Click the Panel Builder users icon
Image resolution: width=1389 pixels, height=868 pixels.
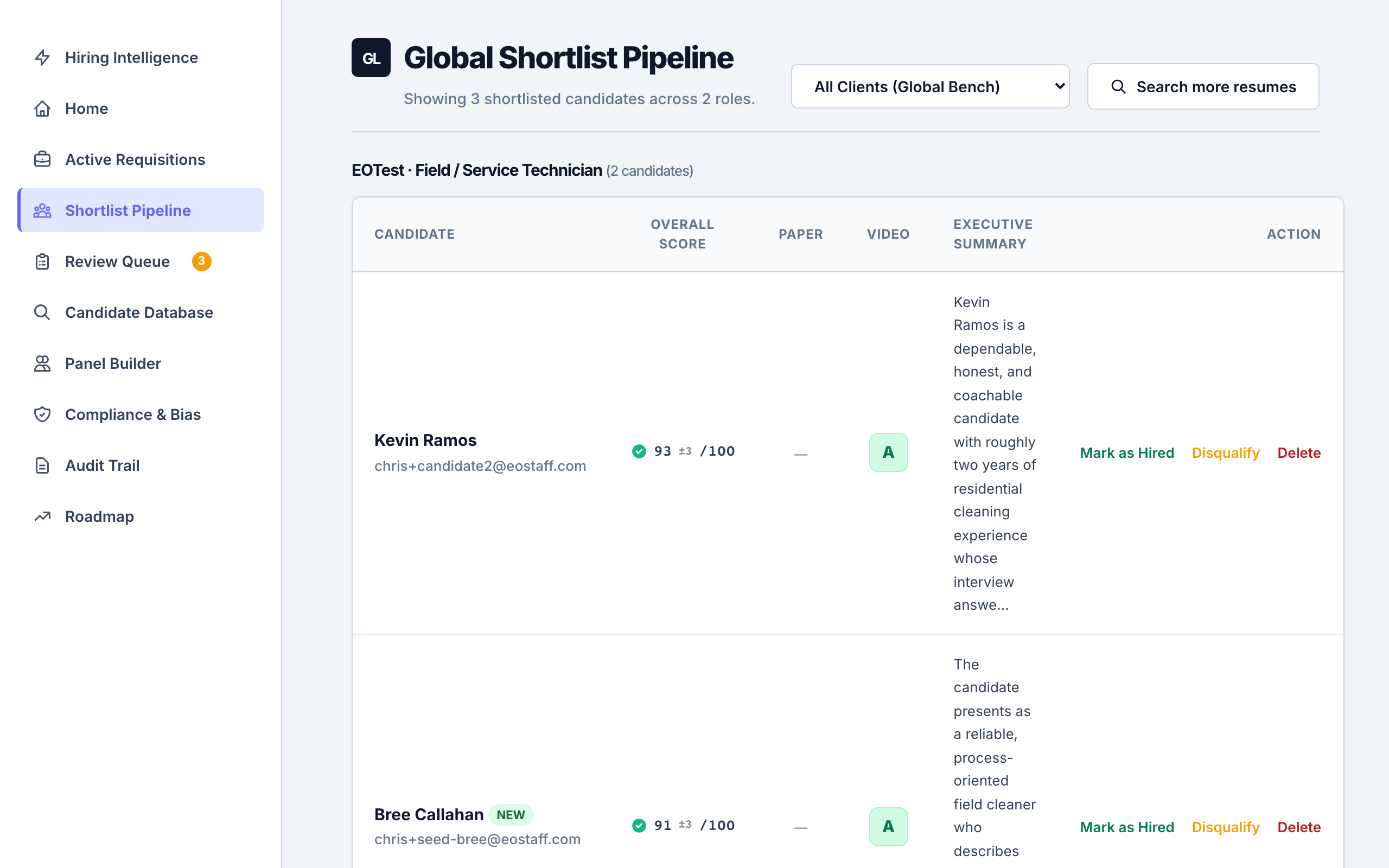point(42,363)
